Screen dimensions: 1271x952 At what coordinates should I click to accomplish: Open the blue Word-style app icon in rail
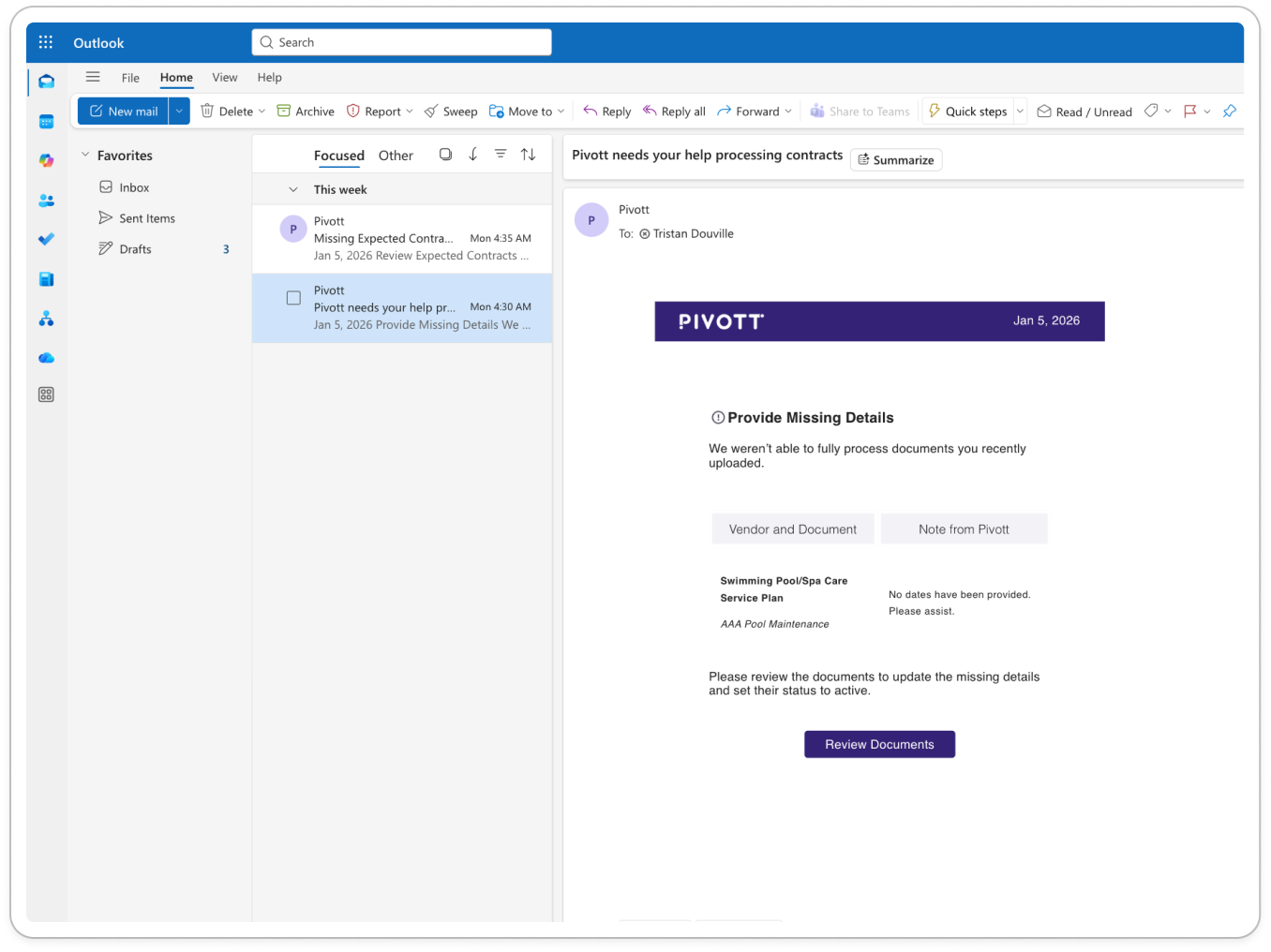pyautogui.click(x=46, y=279)
